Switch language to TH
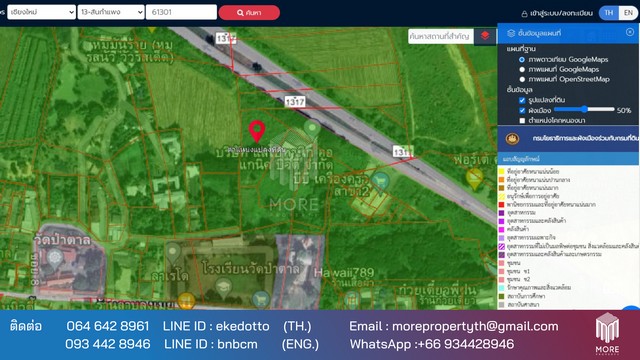Screen dimensions: 640x360 (609, 13)
